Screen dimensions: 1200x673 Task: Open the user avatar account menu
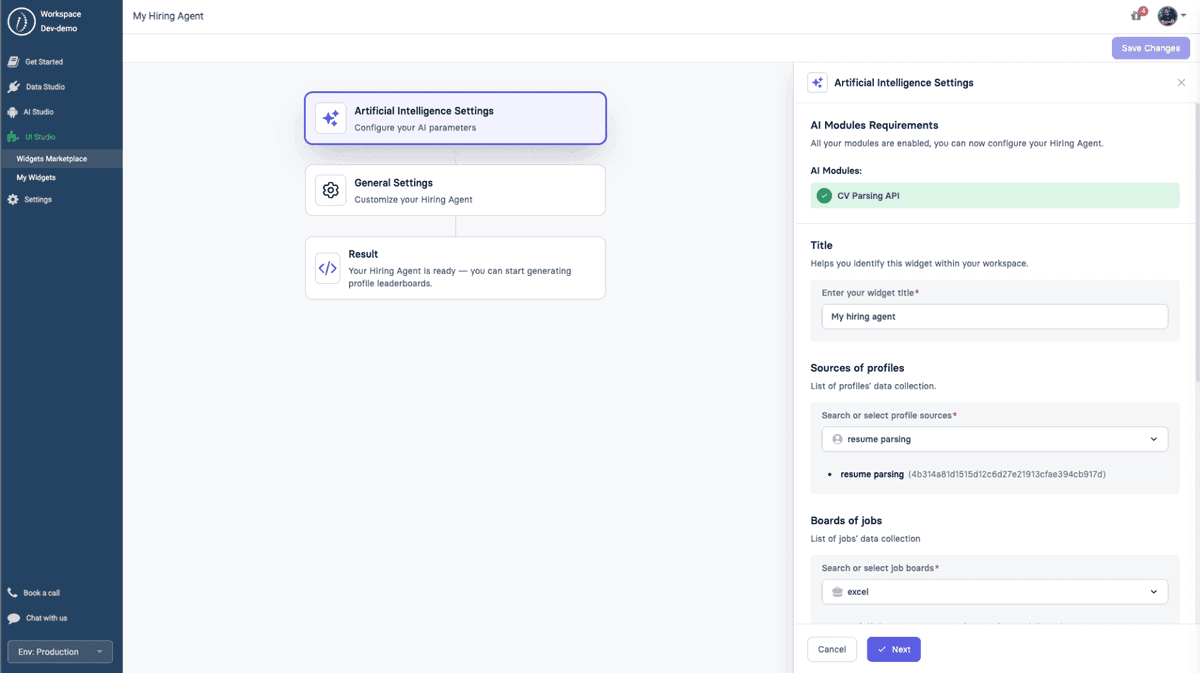click(1168, 15)
